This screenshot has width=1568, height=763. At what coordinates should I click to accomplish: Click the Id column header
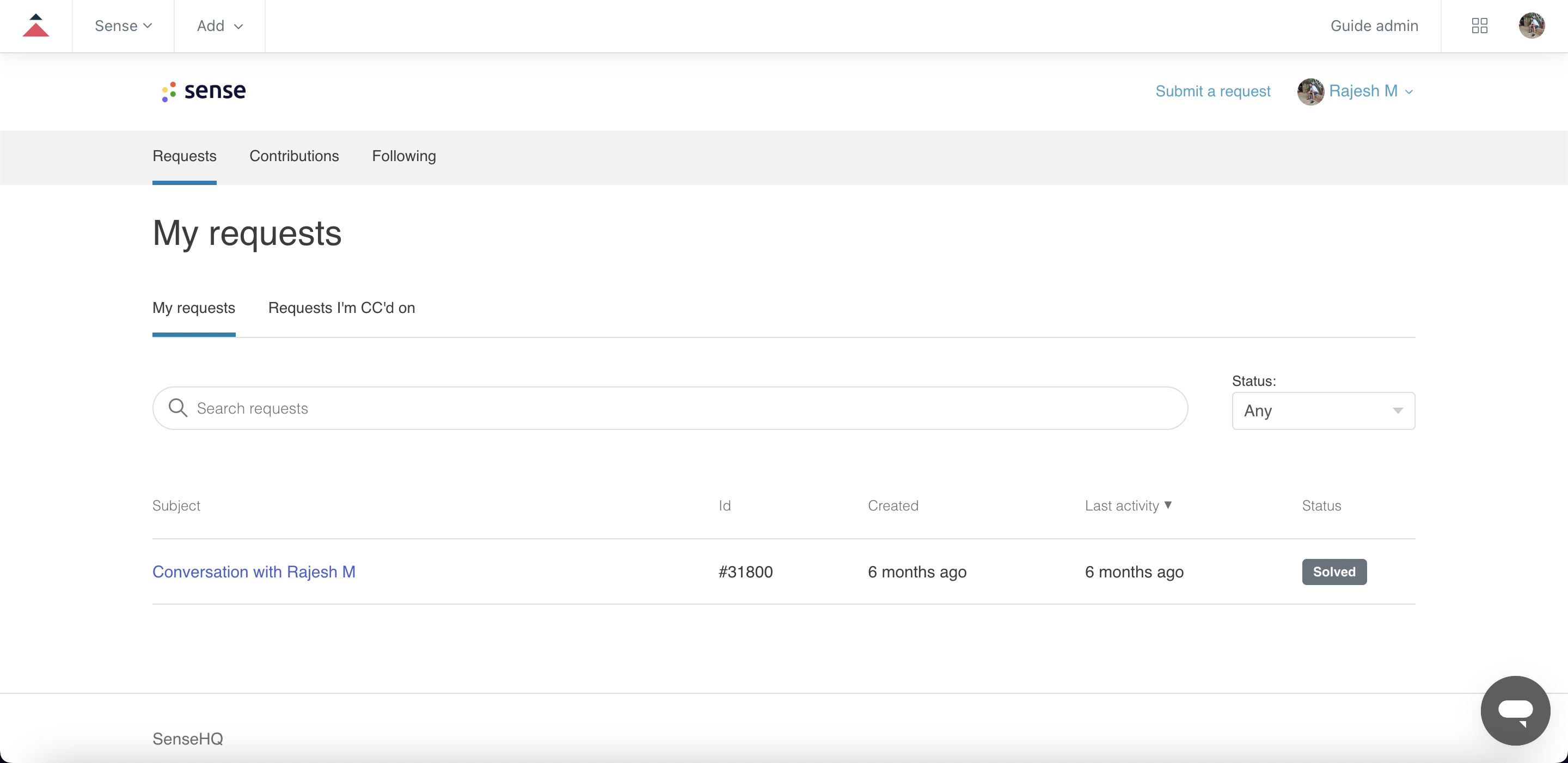(724, 506)
